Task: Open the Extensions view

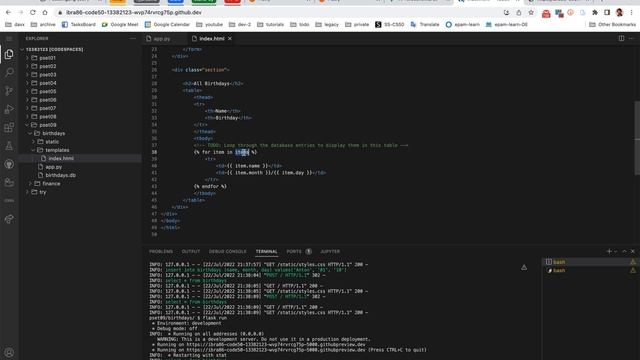Action: pos(9,127)
